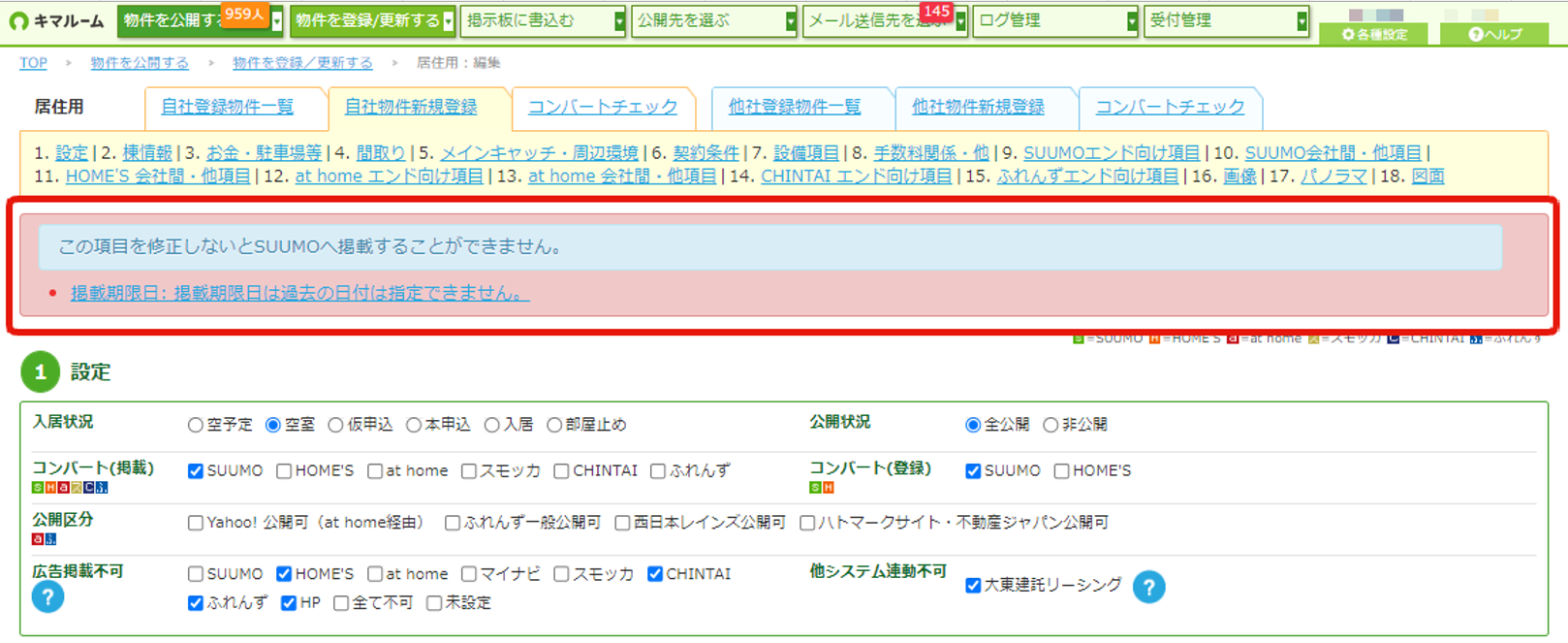This screenshot has height=643, width=1568.
Task: Open the ヘルプ help button
Action: tap(1495, 34)
